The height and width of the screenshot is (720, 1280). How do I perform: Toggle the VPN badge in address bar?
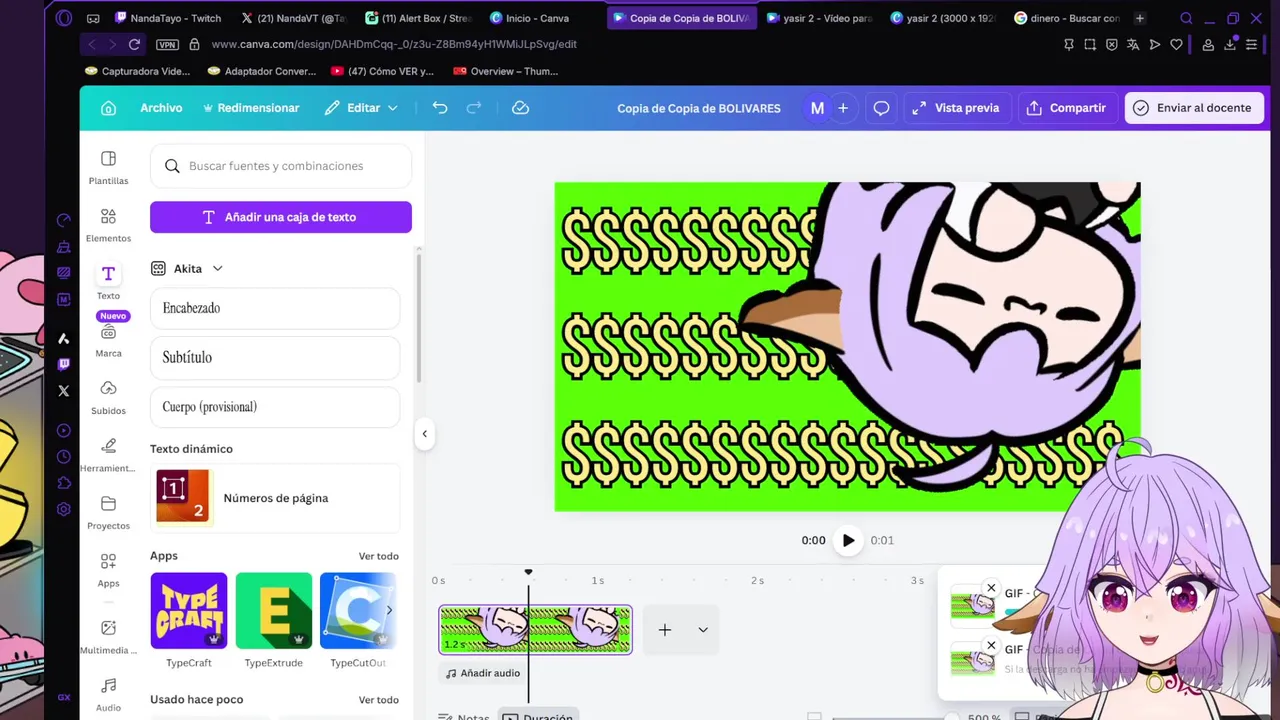coord(166,45)
